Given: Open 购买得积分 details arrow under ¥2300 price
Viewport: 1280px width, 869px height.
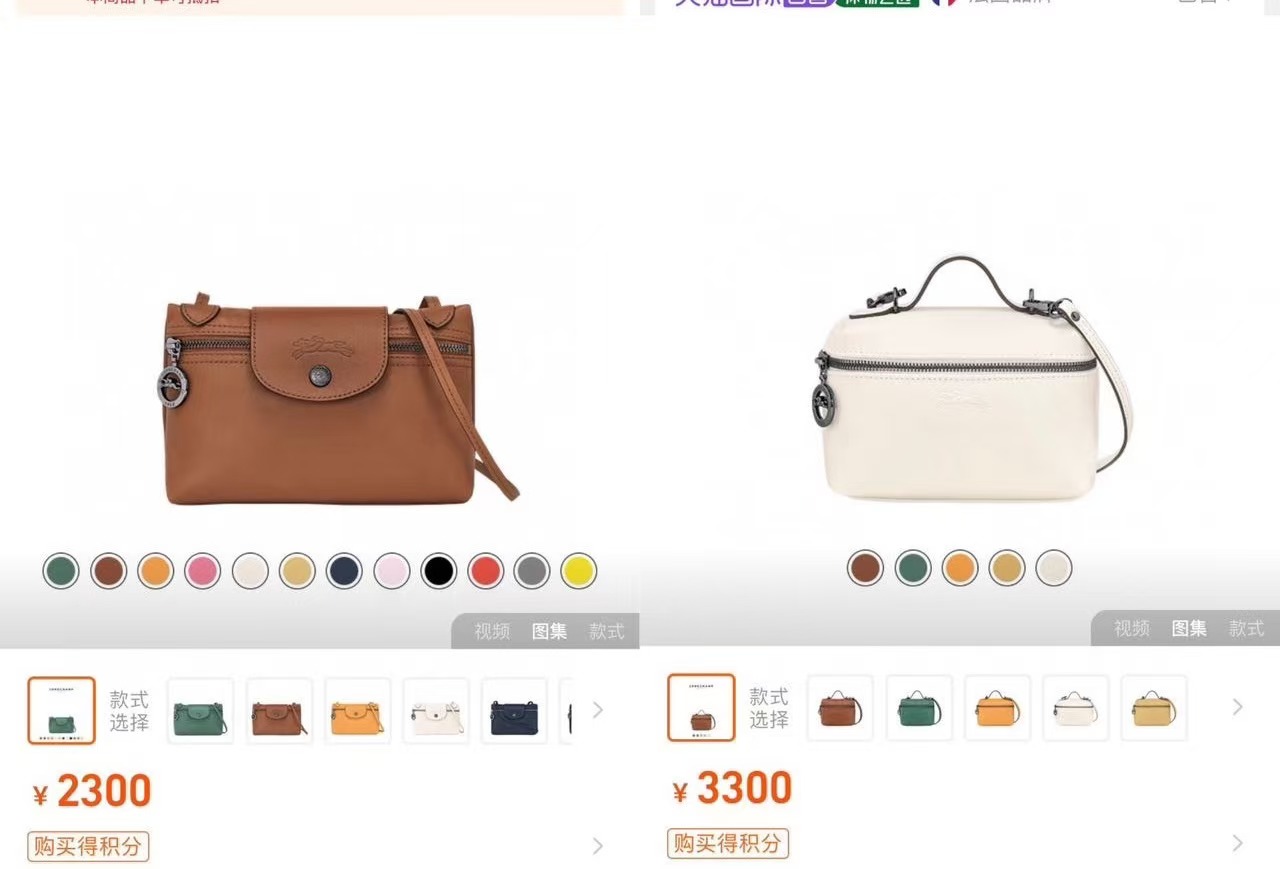Looking at the screenshot, I should tap(598, 846).
